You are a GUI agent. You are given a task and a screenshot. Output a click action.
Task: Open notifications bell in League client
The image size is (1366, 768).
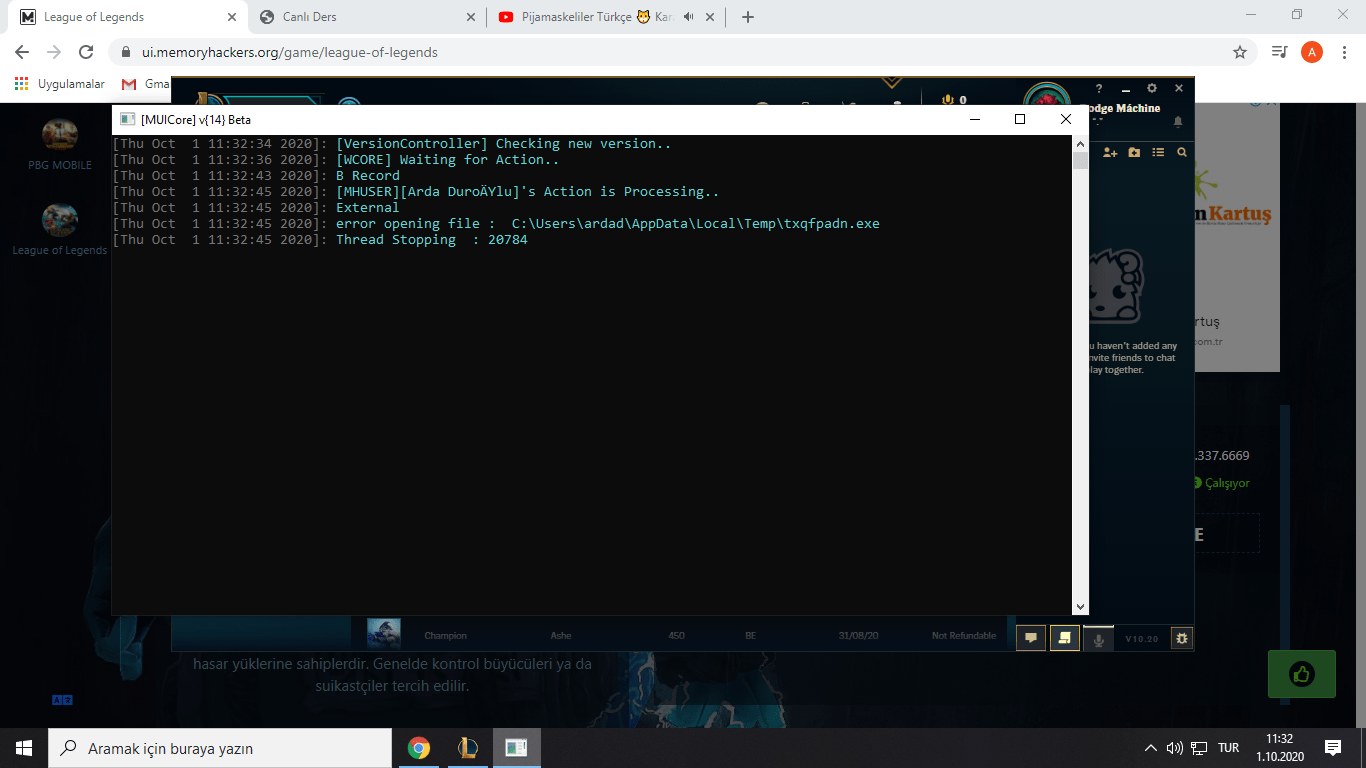tap(1178, 121)
